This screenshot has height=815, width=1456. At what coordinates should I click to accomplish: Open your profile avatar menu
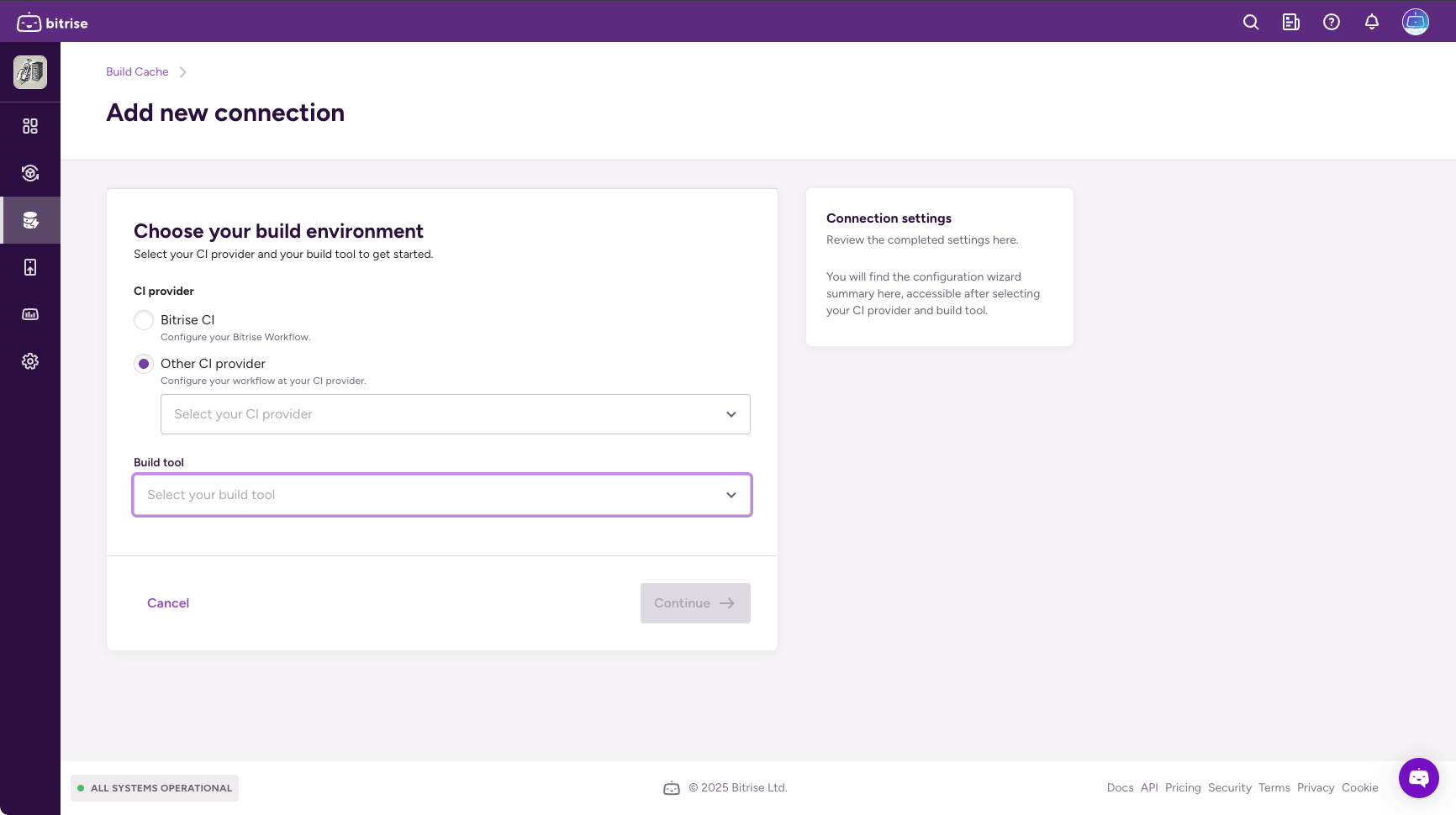tap(1416, 22)
